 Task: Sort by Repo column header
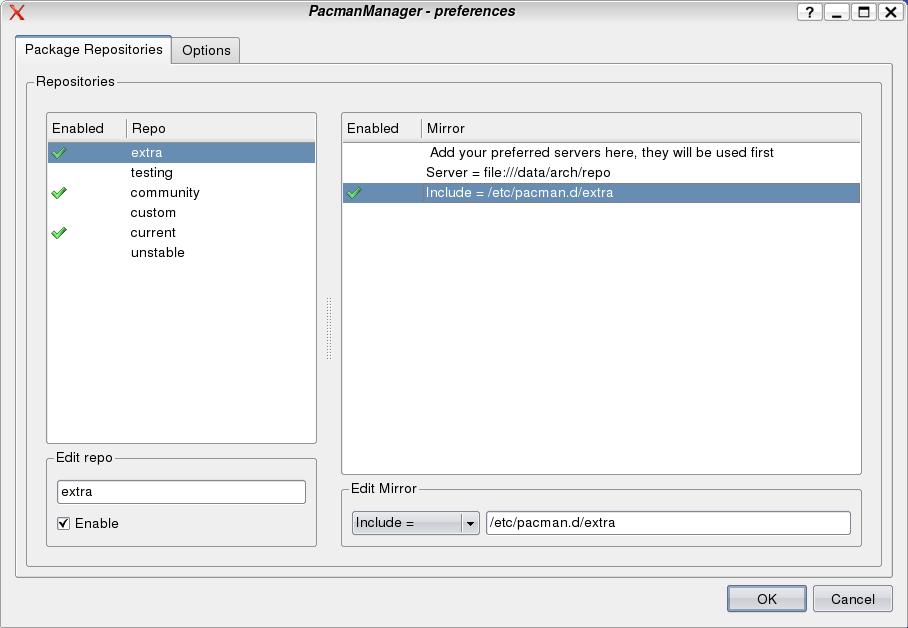click(x=221, y=129)
